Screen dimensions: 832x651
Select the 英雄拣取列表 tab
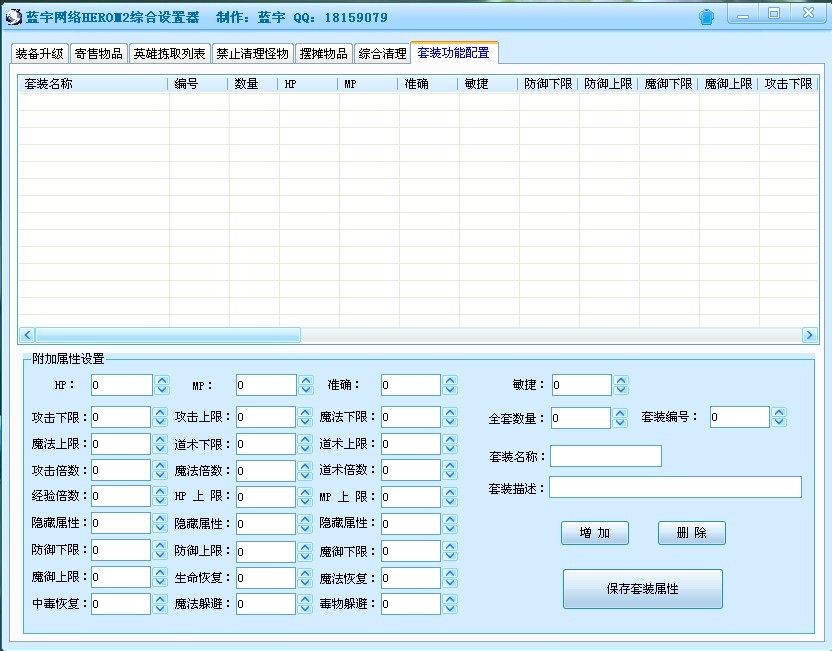pos(170,54)
